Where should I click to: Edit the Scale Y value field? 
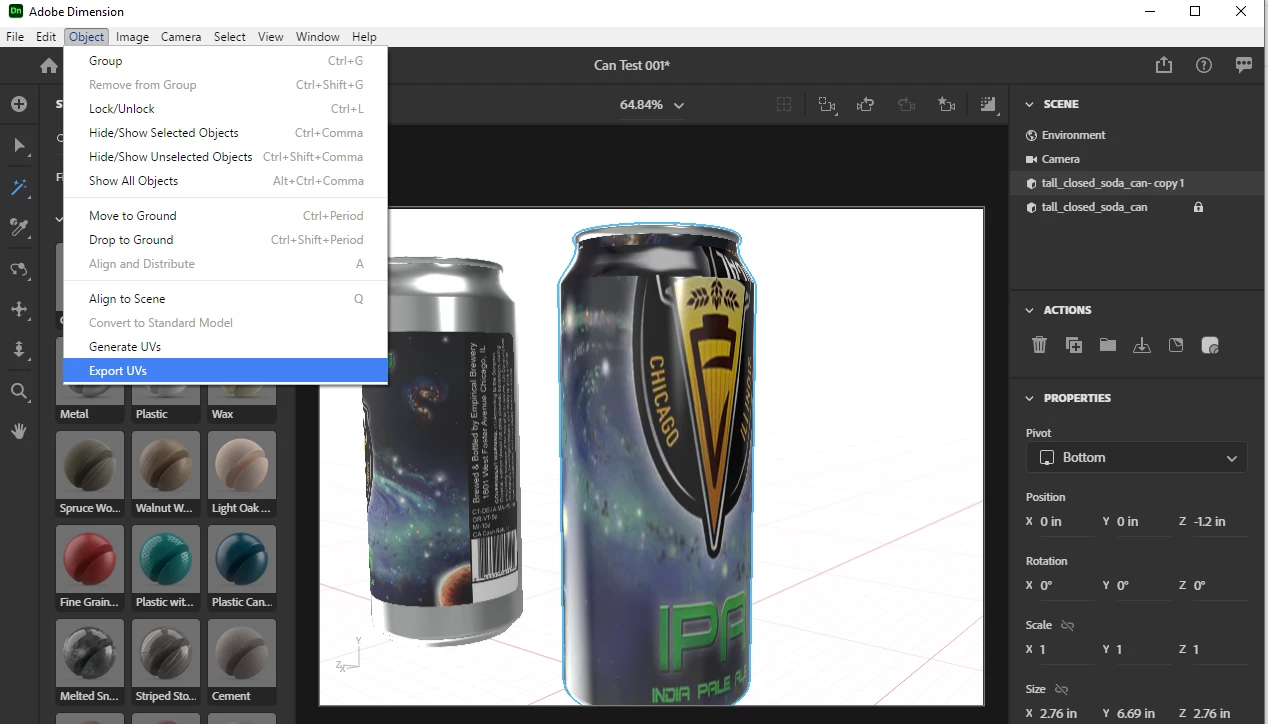[x=1143, y=650]
